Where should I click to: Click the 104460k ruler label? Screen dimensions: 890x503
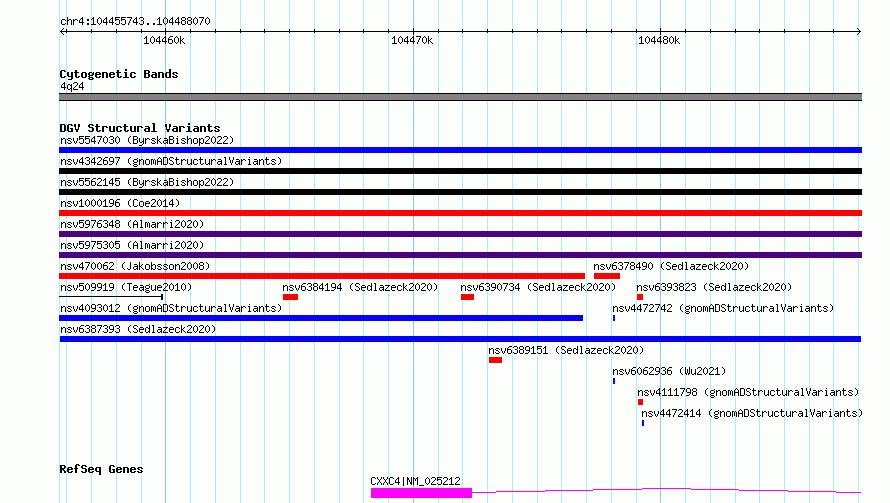click(x=164, y=40)
